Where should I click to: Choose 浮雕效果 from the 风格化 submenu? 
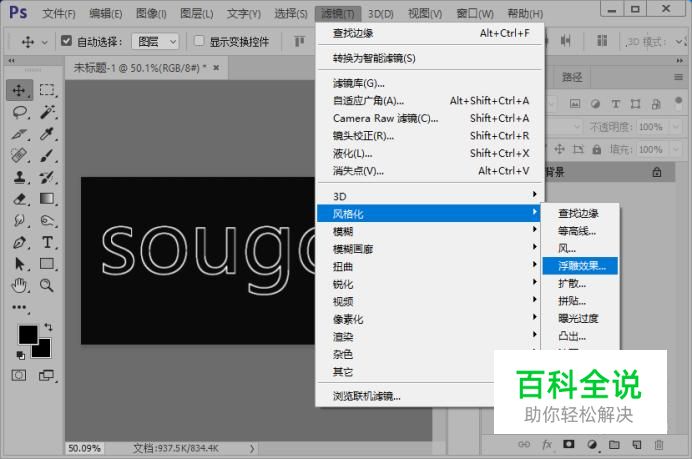pos(580,266)
